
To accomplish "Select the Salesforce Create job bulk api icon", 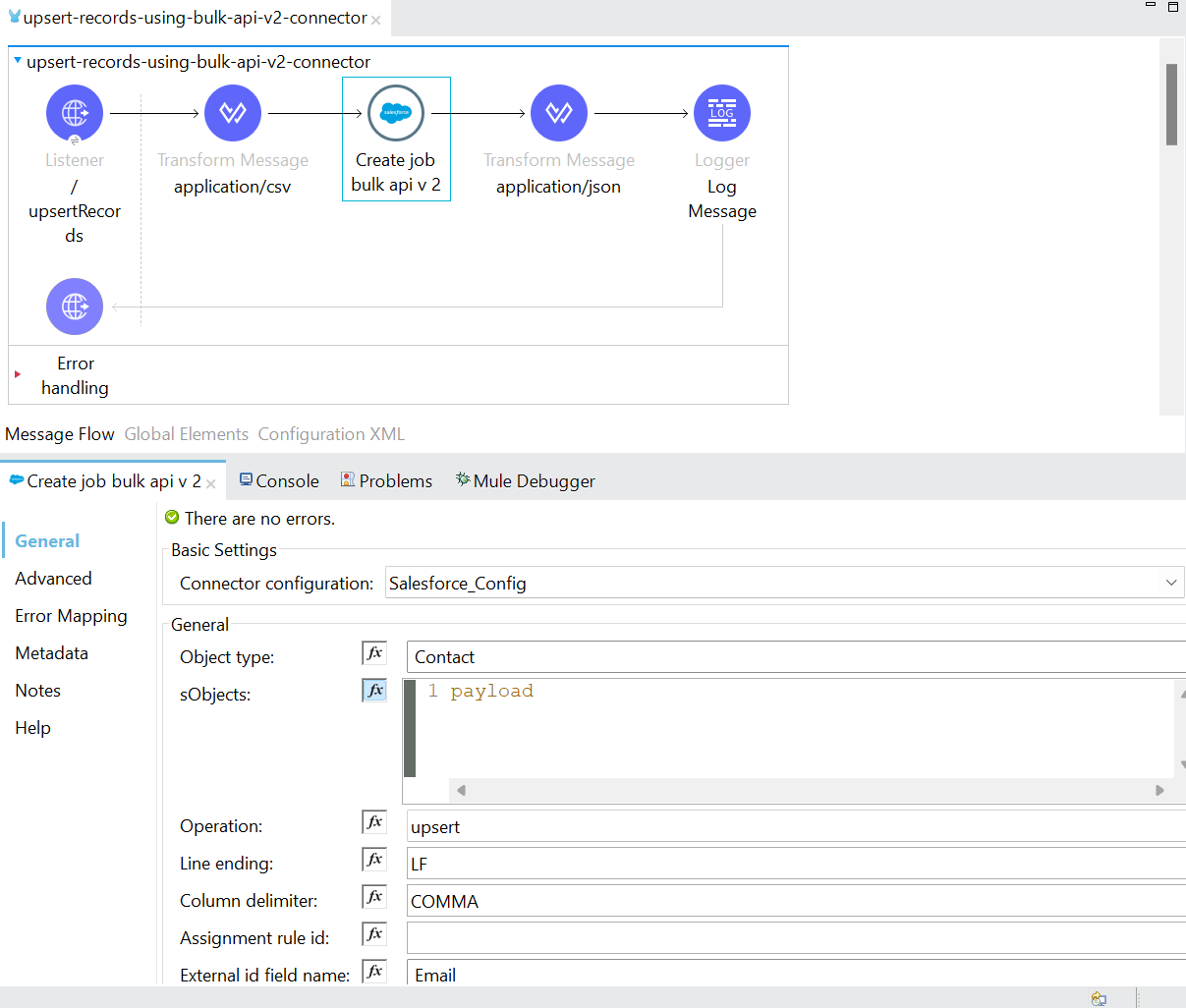I will click(396, 113).
